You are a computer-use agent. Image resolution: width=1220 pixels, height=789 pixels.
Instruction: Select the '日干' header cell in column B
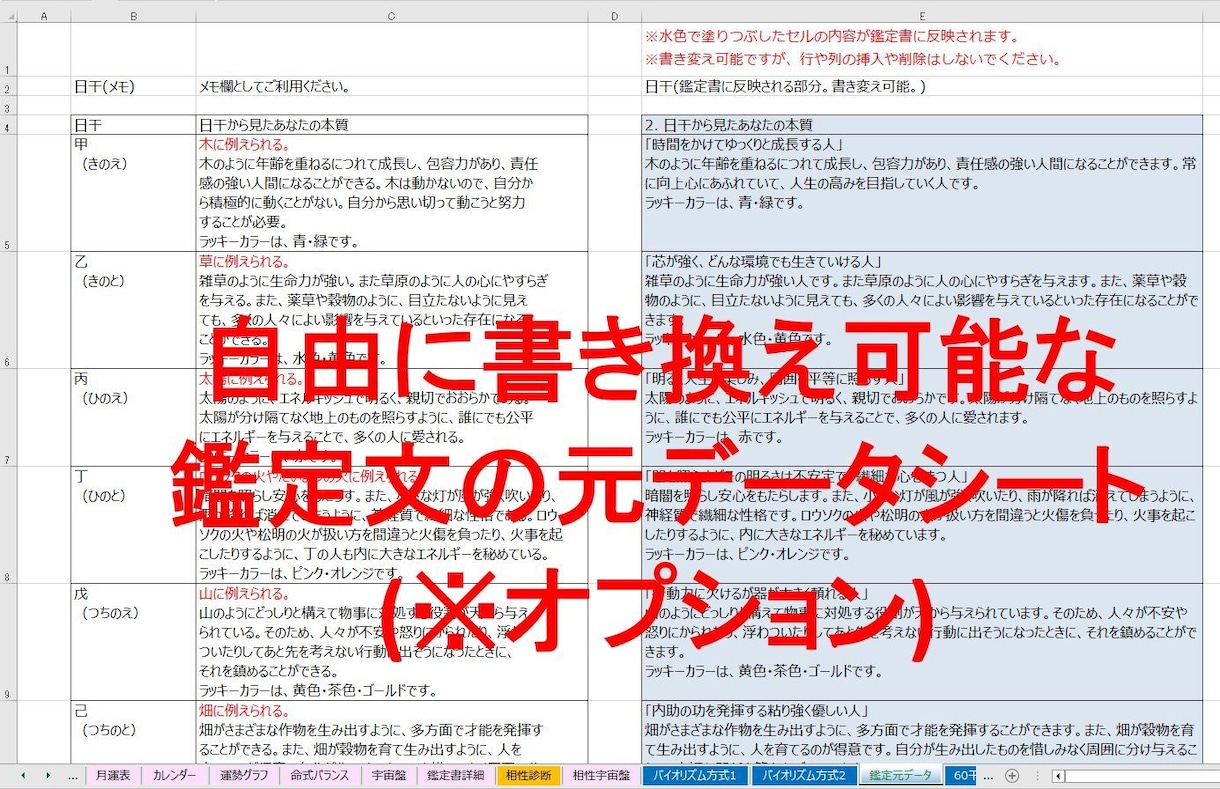[133, 125]
